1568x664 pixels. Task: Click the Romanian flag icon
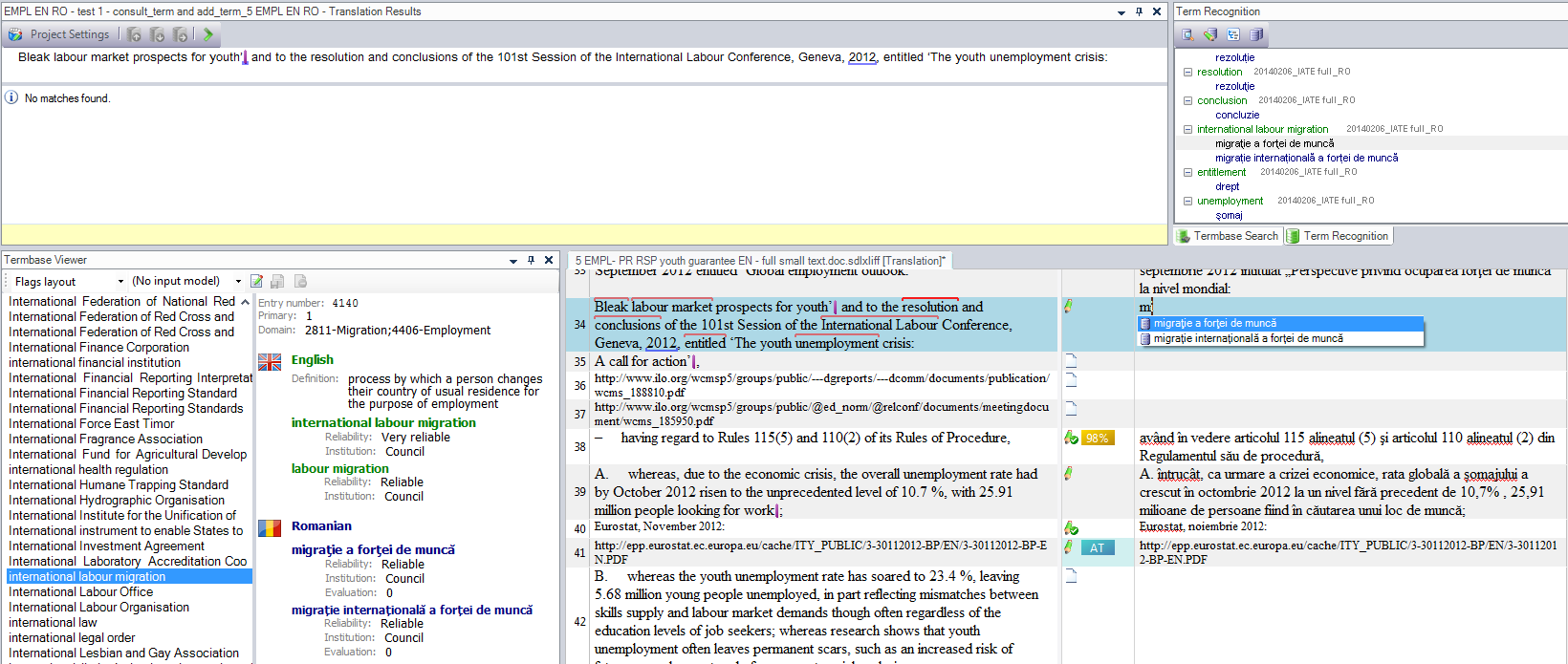(x=270, y=527)
